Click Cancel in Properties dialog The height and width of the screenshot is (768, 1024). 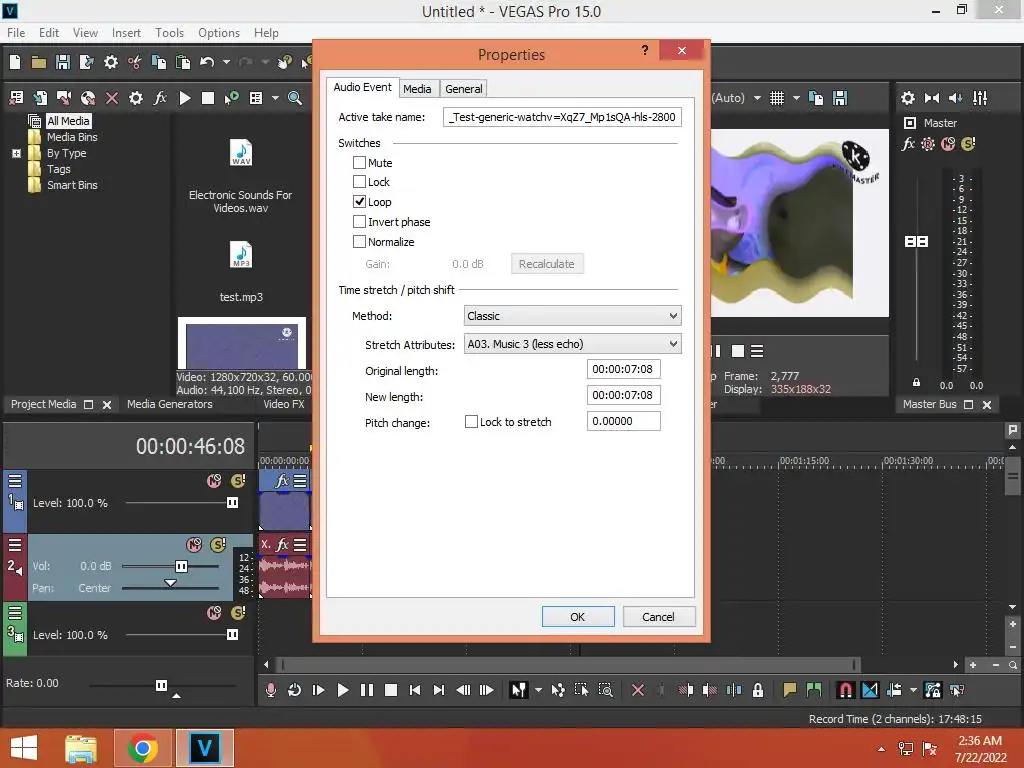pos(658,616)
